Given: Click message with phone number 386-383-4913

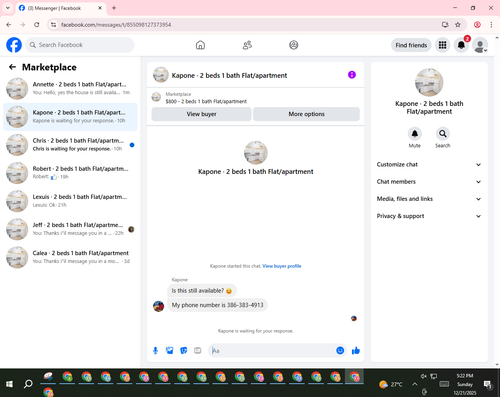Looking at the screenshot, I should pyautogui.click(x=217, y=305).
